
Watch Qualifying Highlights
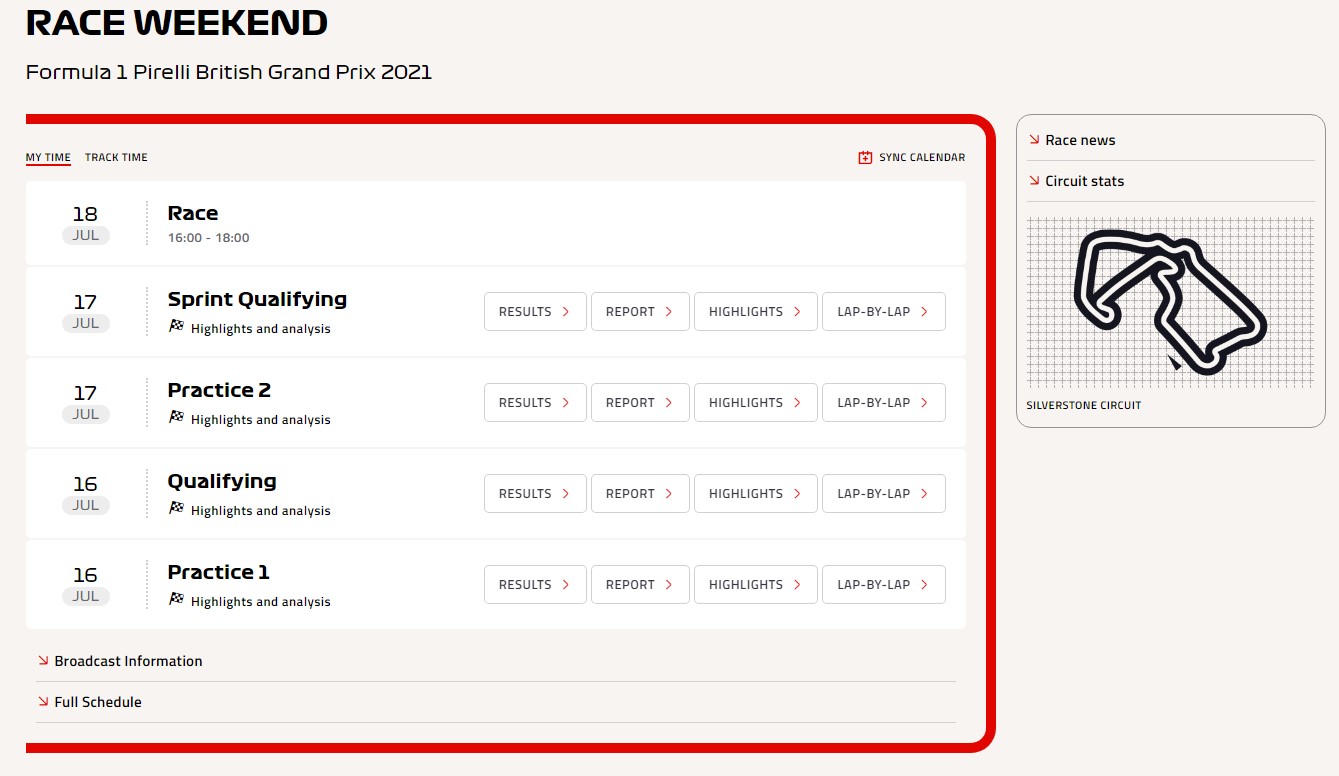coord(755,493)
